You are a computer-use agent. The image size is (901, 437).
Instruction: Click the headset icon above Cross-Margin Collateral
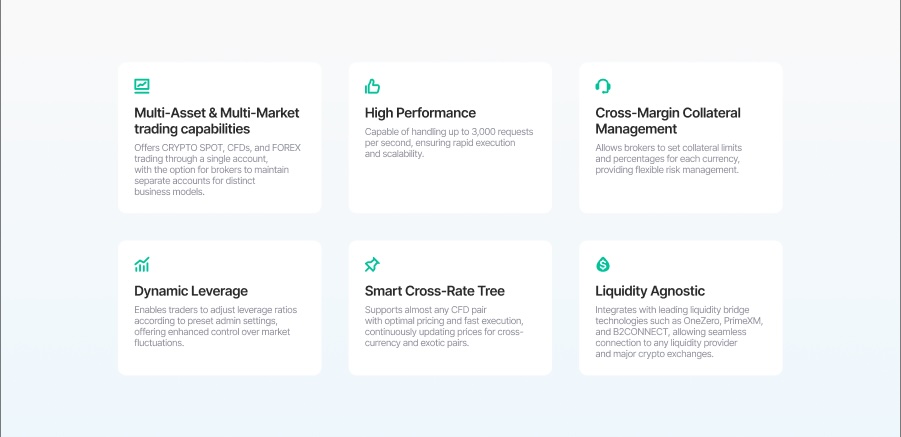[x=603, y=86]
